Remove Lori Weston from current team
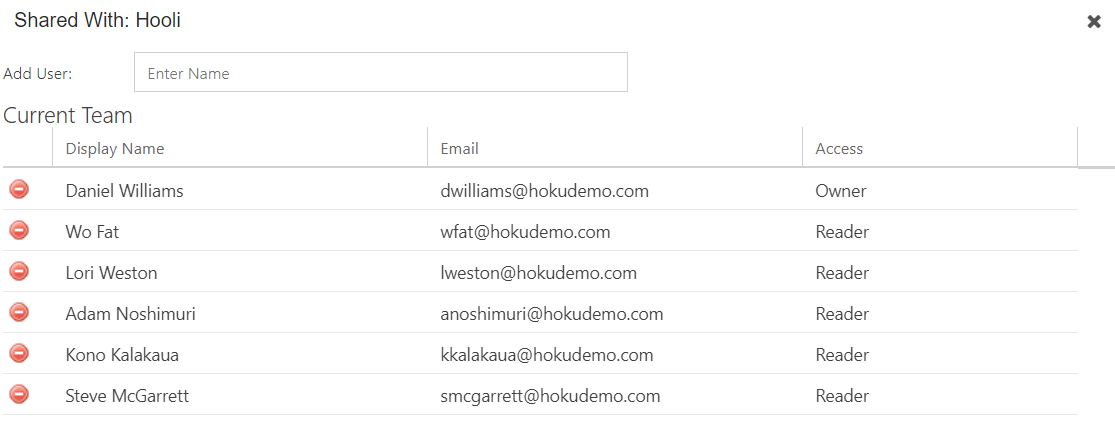The image size is (1115, 431). coord(19,271)
